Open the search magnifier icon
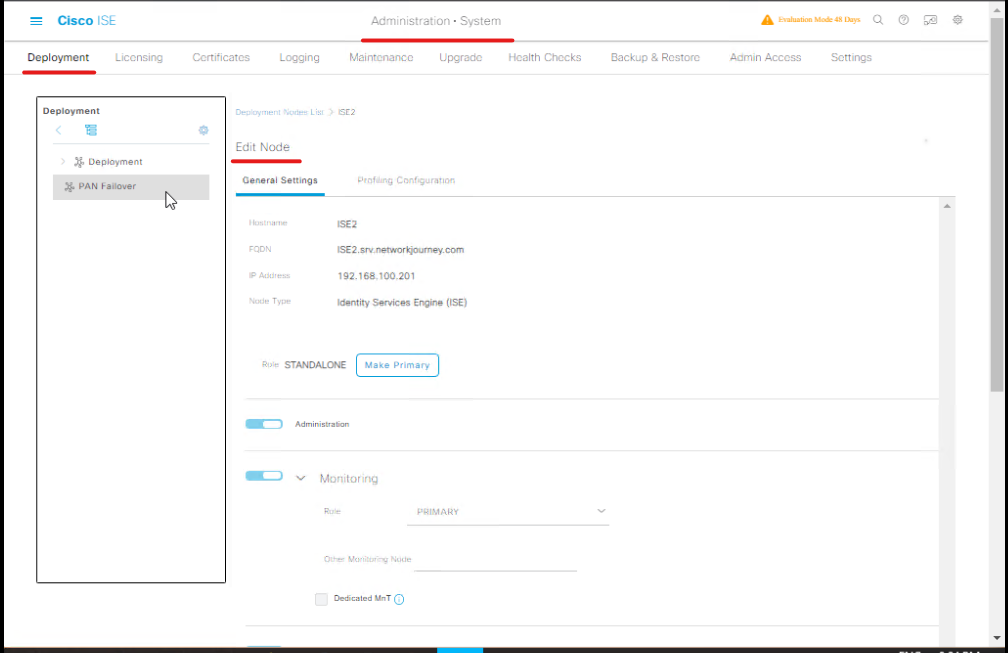Screen dimensions: 1008x653 coord(878,20)
